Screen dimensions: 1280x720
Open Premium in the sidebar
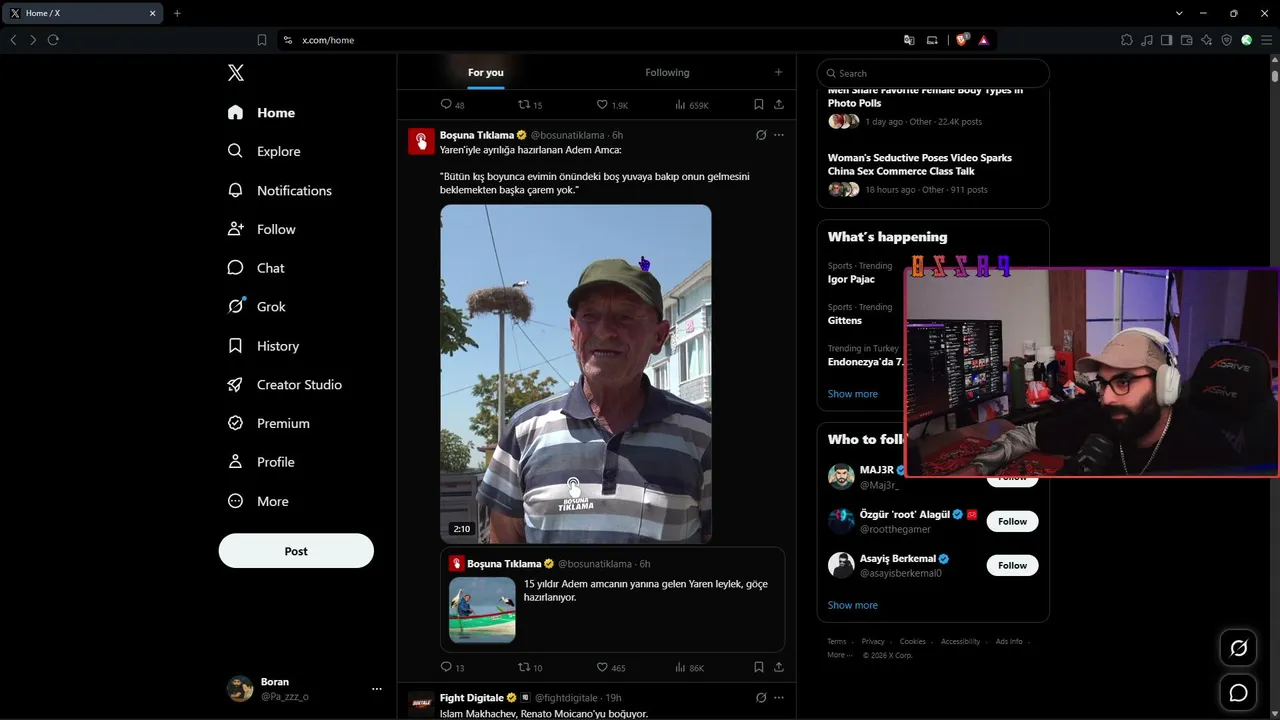click(x=268, y=423)
